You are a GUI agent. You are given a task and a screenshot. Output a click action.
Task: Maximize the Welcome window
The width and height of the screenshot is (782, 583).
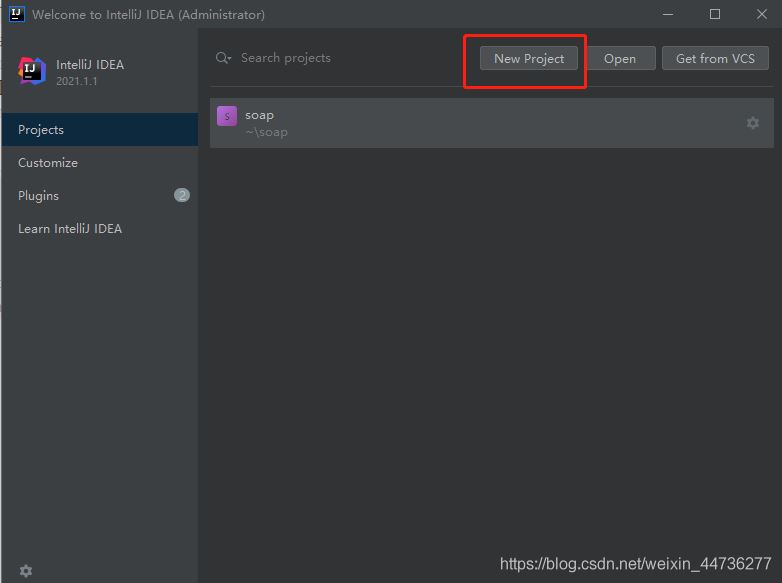715,14
